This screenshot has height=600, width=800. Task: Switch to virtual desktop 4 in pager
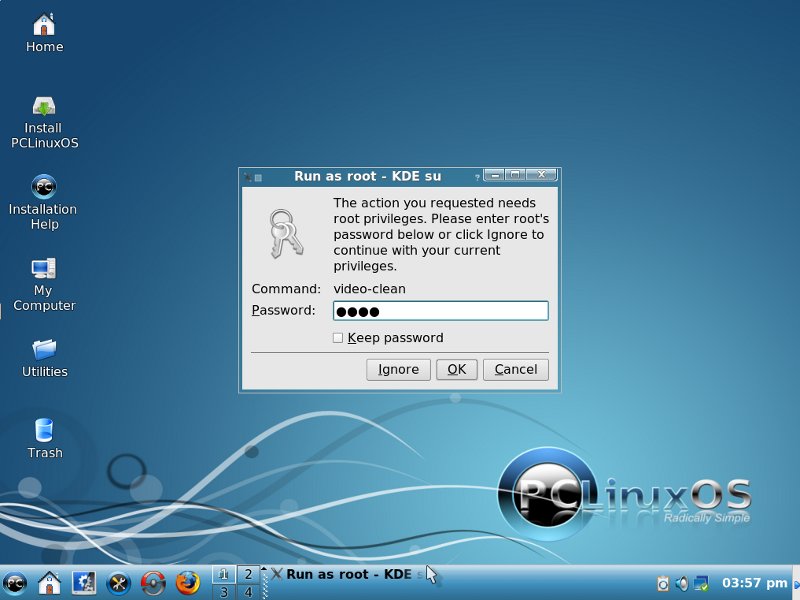pos(248,592)
